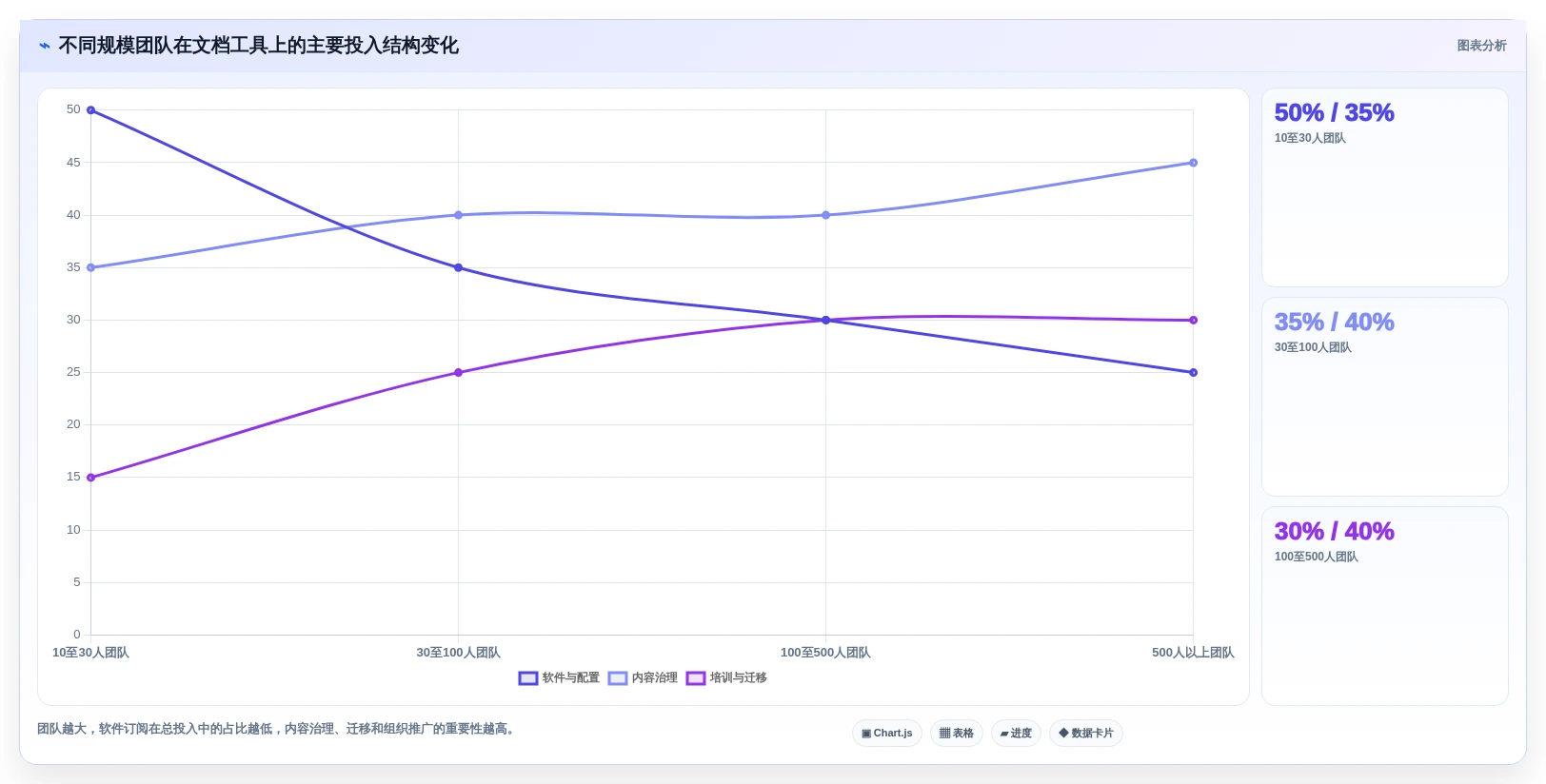
Task: Click the 内容治理 point at 30至100人团队
Action: click(459, 215)
